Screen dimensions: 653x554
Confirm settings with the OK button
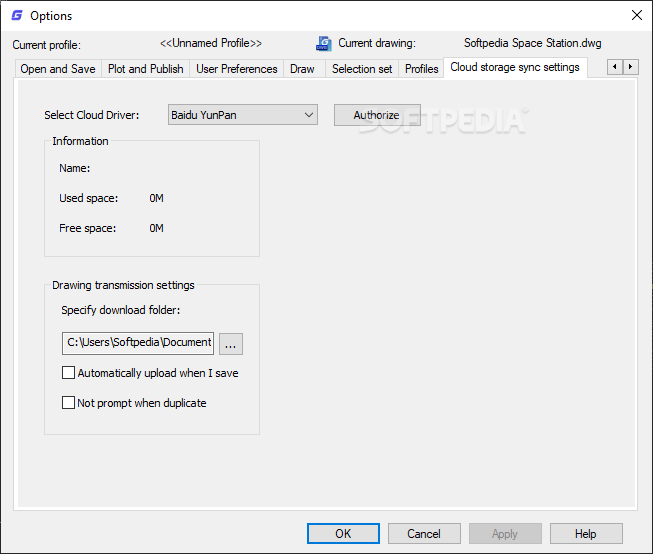tap(343, 534)
